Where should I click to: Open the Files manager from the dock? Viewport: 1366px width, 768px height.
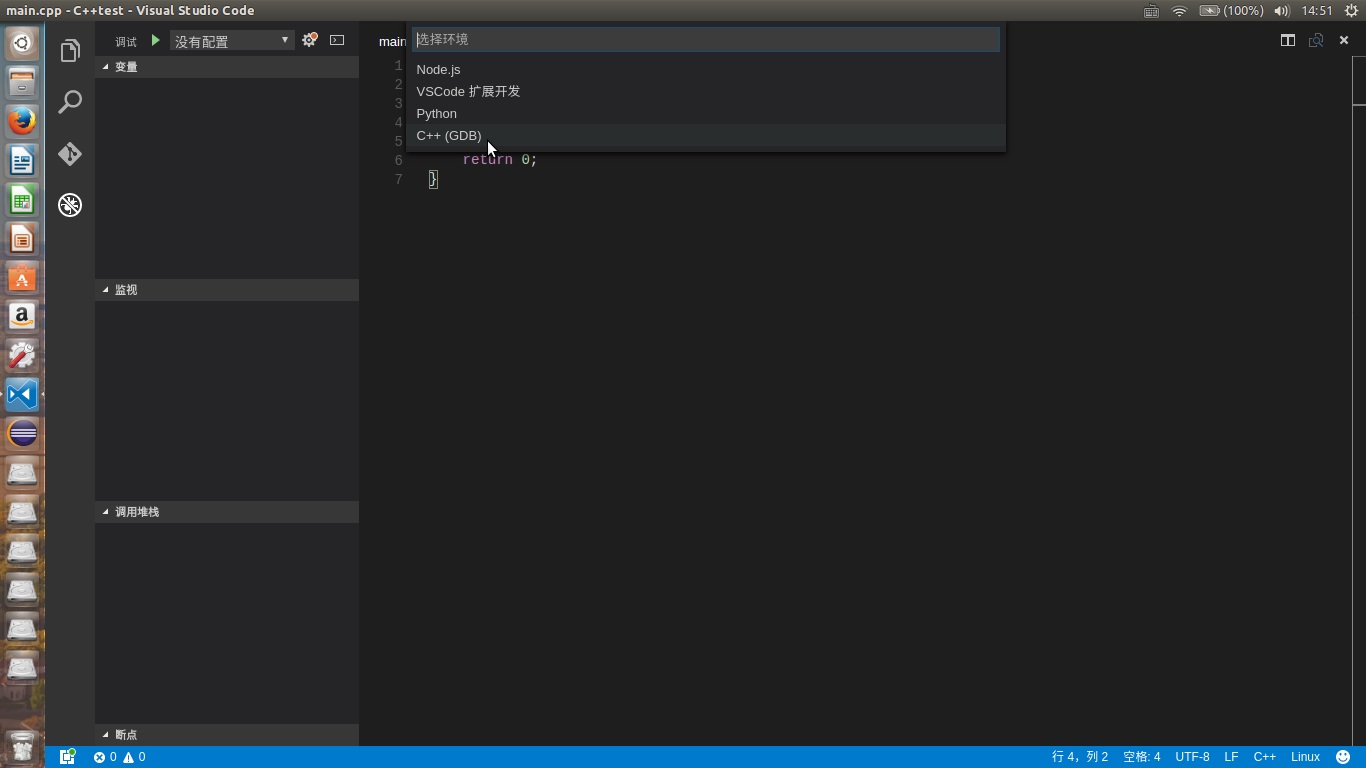22,82
